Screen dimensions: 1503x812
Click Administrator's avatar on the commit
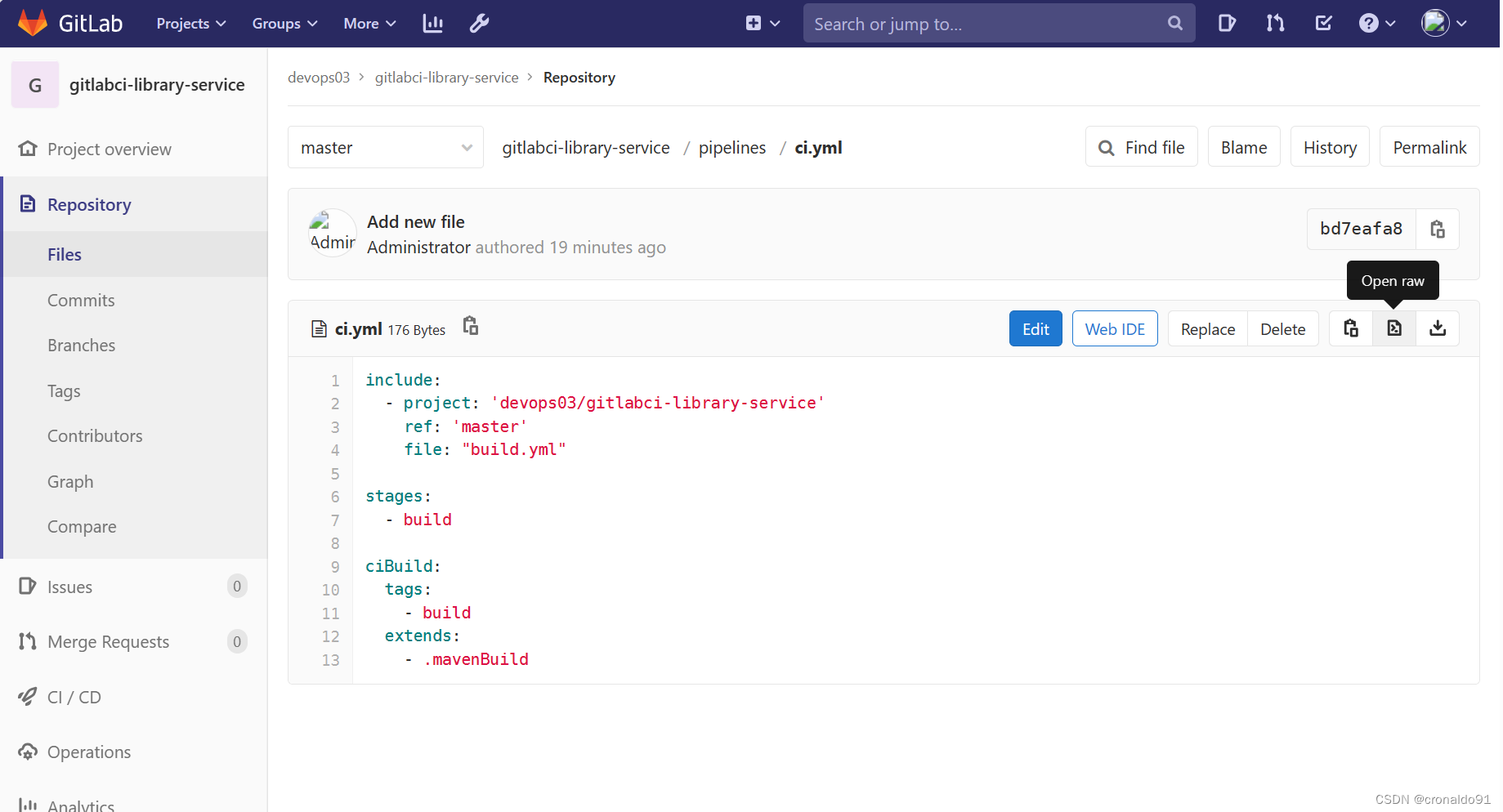tap(333, 233)
